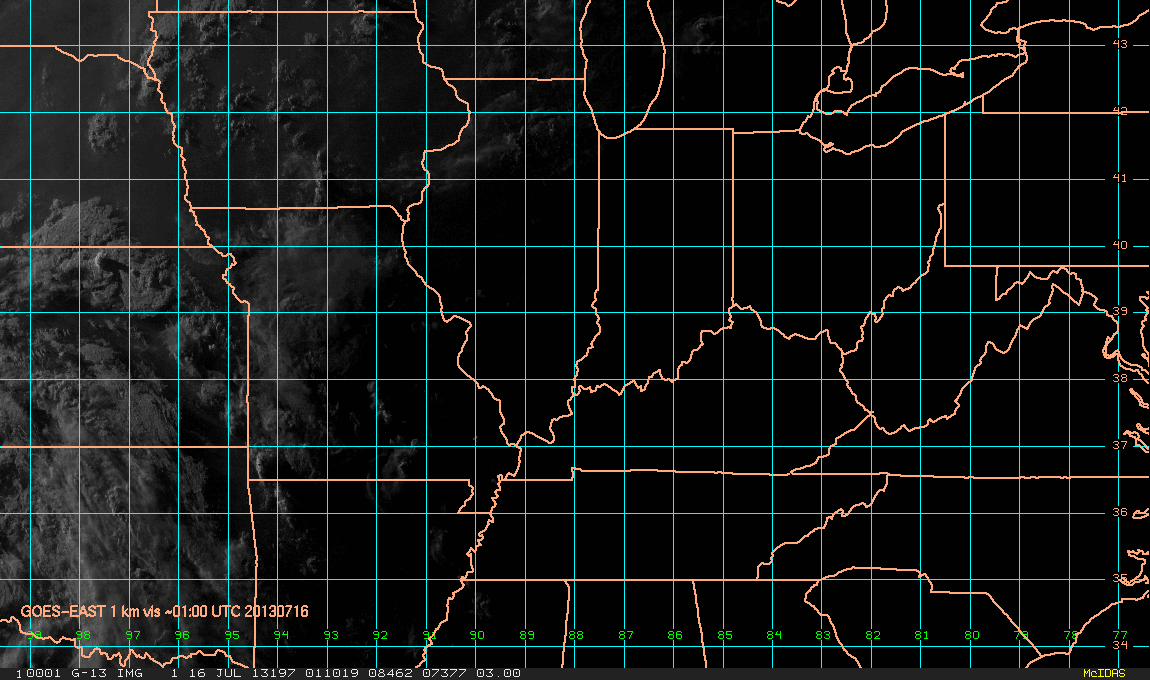Click the latitude label 37
Screen dimensions: 1150x680
pos(1120,445)
